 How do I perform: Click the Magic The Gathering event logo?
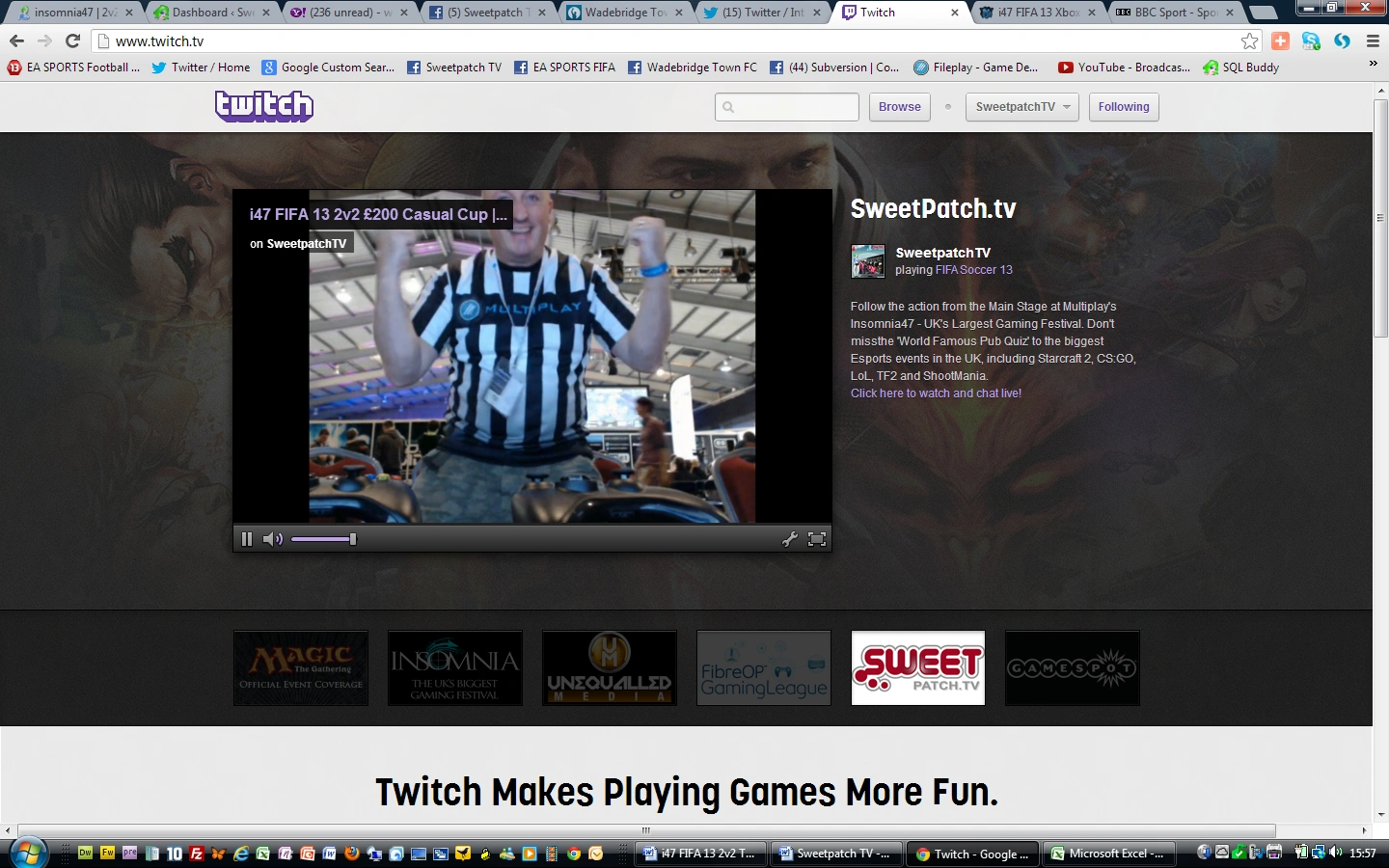click(300, 667)
